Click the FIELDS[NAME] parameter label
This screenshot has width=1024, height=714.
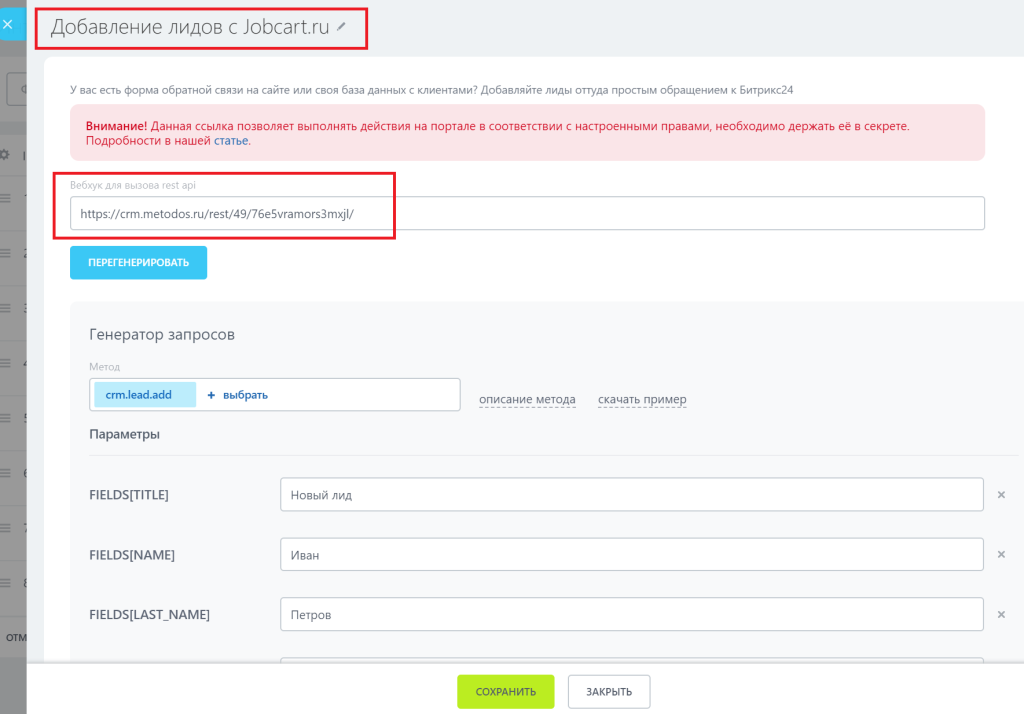[132, 555]
